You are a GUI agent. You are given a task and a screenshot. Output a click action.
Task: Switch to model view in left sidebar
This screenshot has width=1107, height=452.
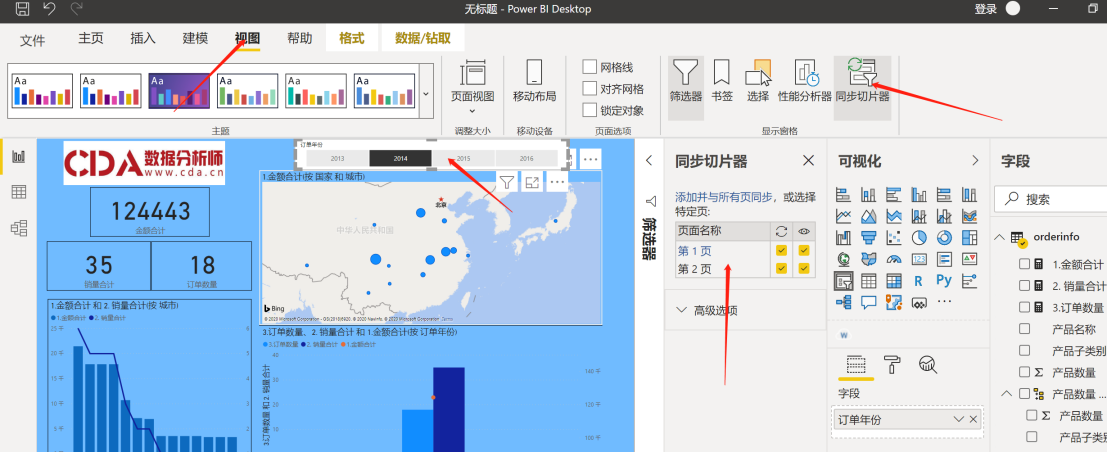(19, 227)
